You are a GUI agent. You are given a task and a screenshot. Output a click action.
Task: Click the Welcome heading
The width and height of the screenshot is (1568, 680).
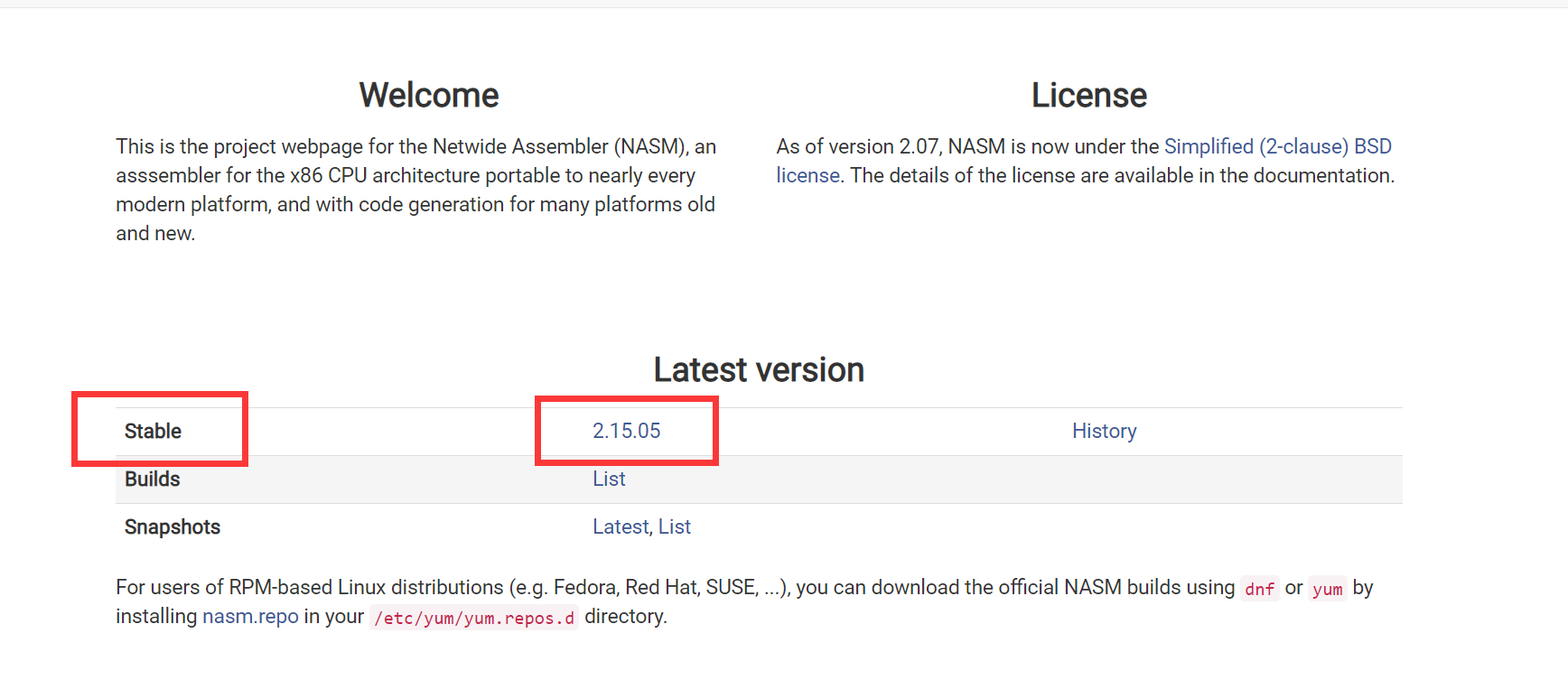click(x=429, y=95)
